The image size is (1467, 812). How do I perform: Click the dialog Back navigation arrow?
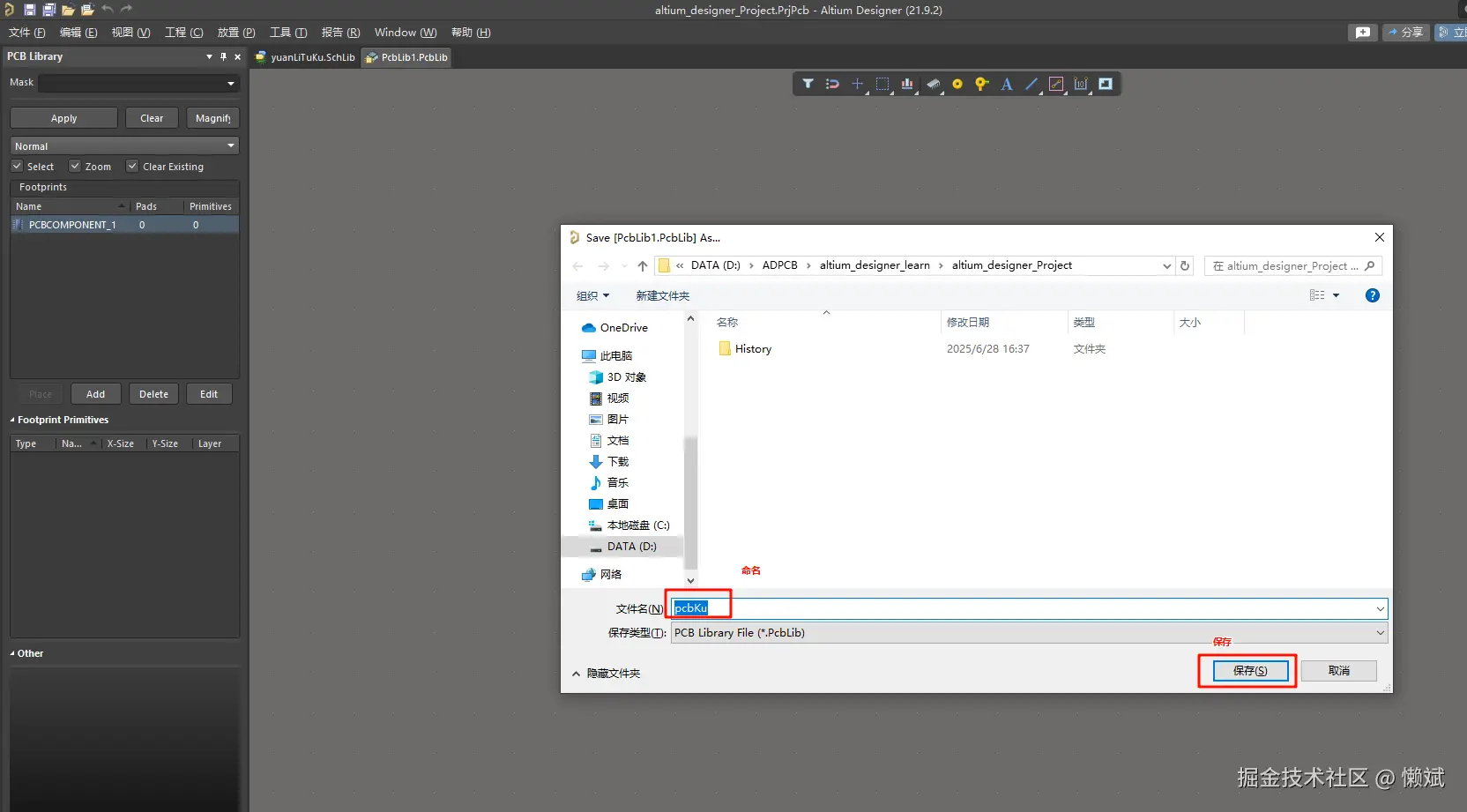[578, 265]
